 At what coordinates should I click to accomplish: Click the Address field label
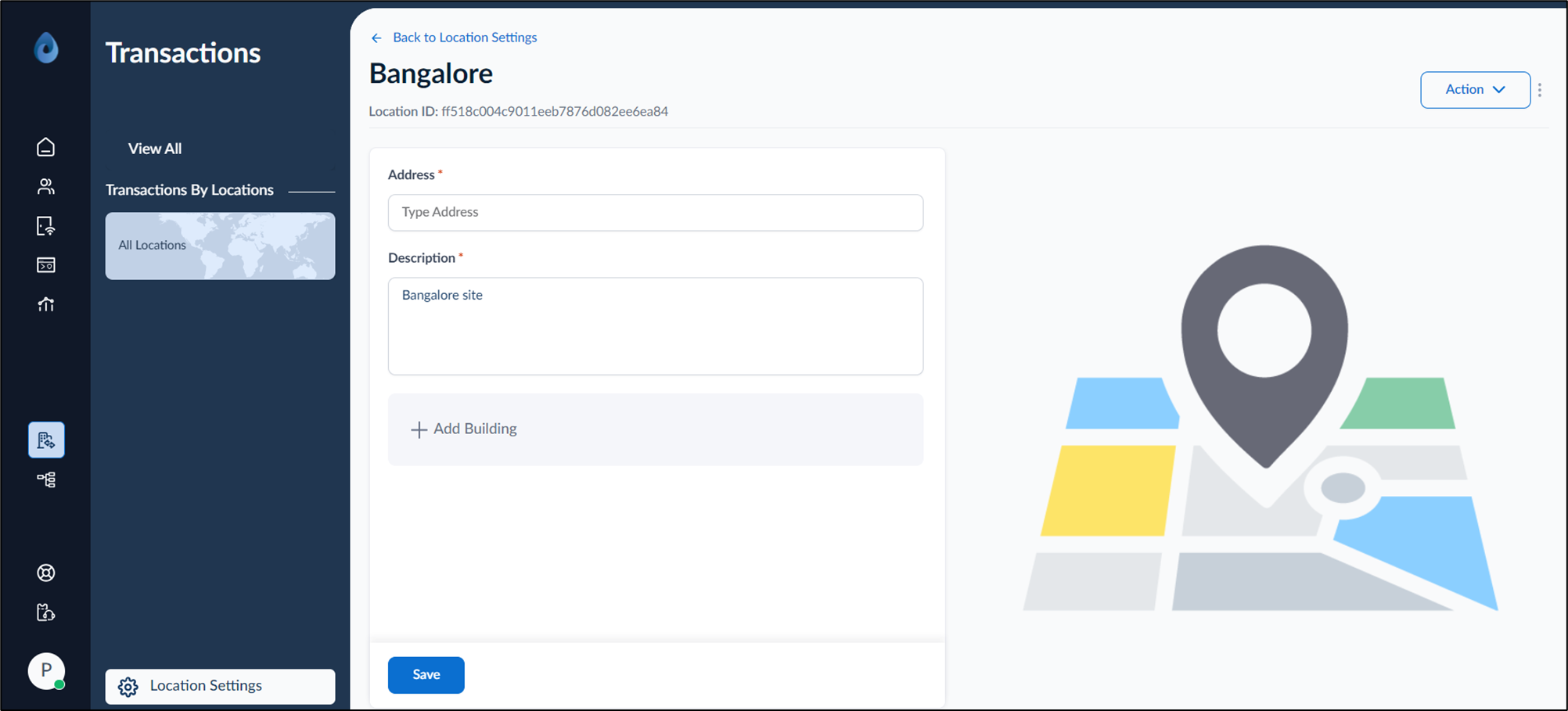click(x=412, y=175)
